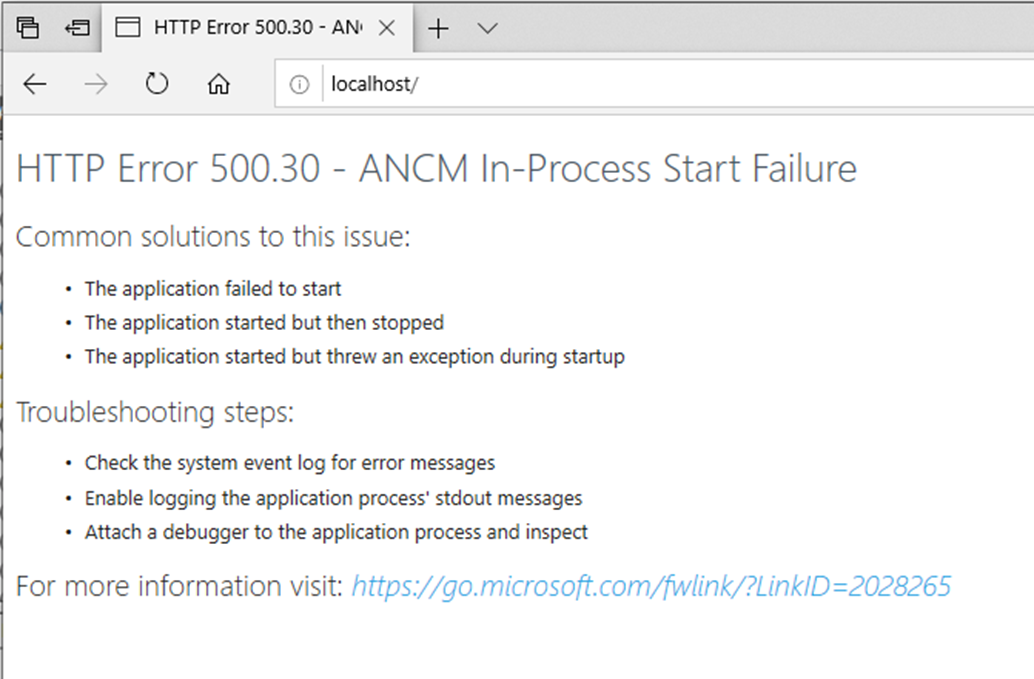This screenshot has height=679, width=1034.
Task: Select the HTTP Error 500.30 tab
Action: tap(257, 28)
